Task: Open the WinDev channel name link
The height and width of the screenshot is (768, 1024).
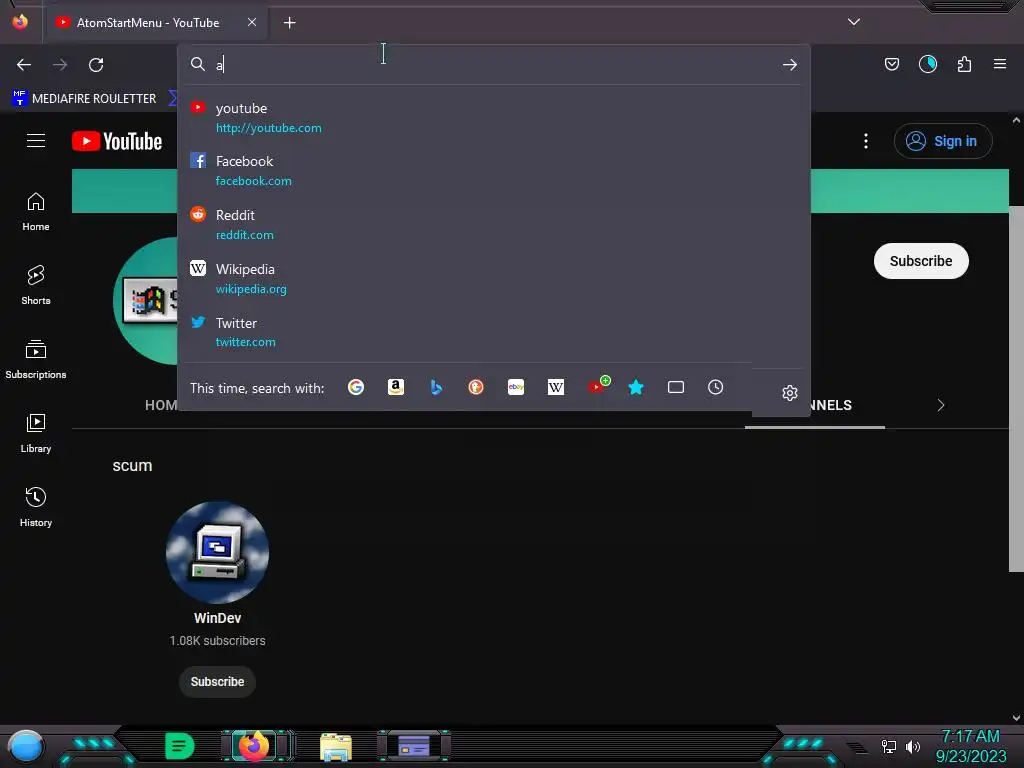Action: [217, 618]
